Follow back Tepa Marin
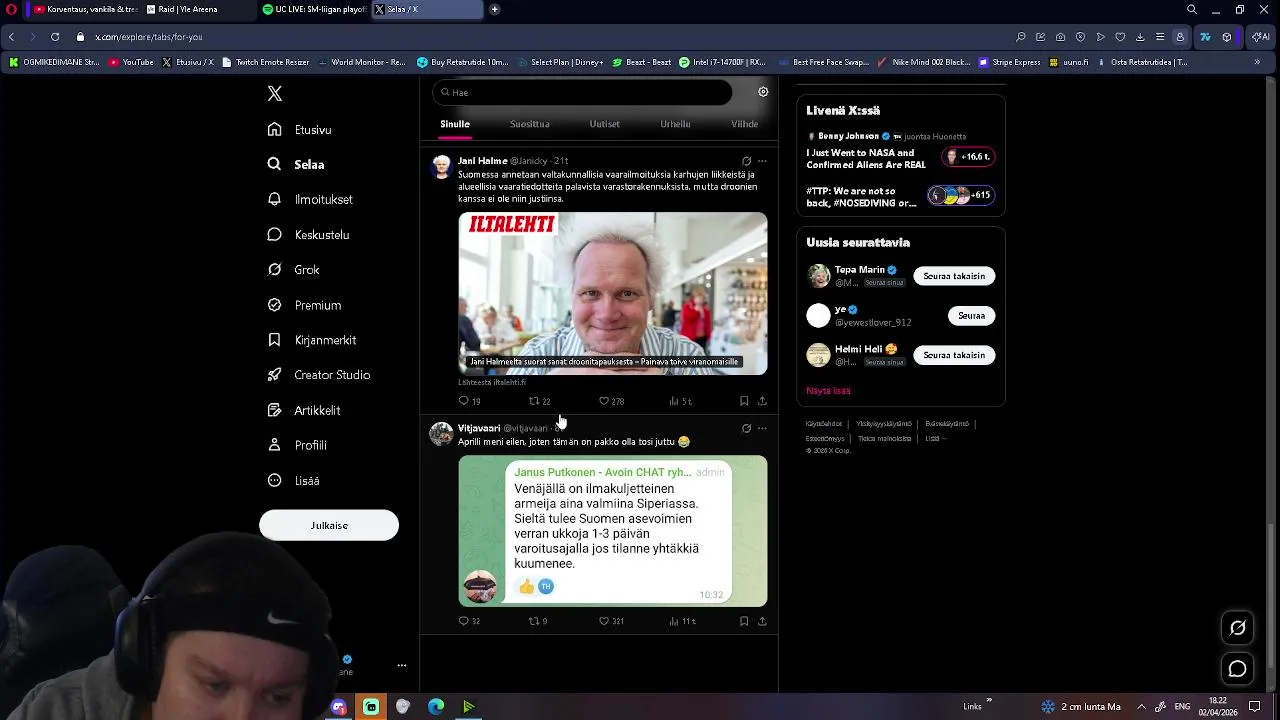1280x720 pixels. [x=954, y=276]
